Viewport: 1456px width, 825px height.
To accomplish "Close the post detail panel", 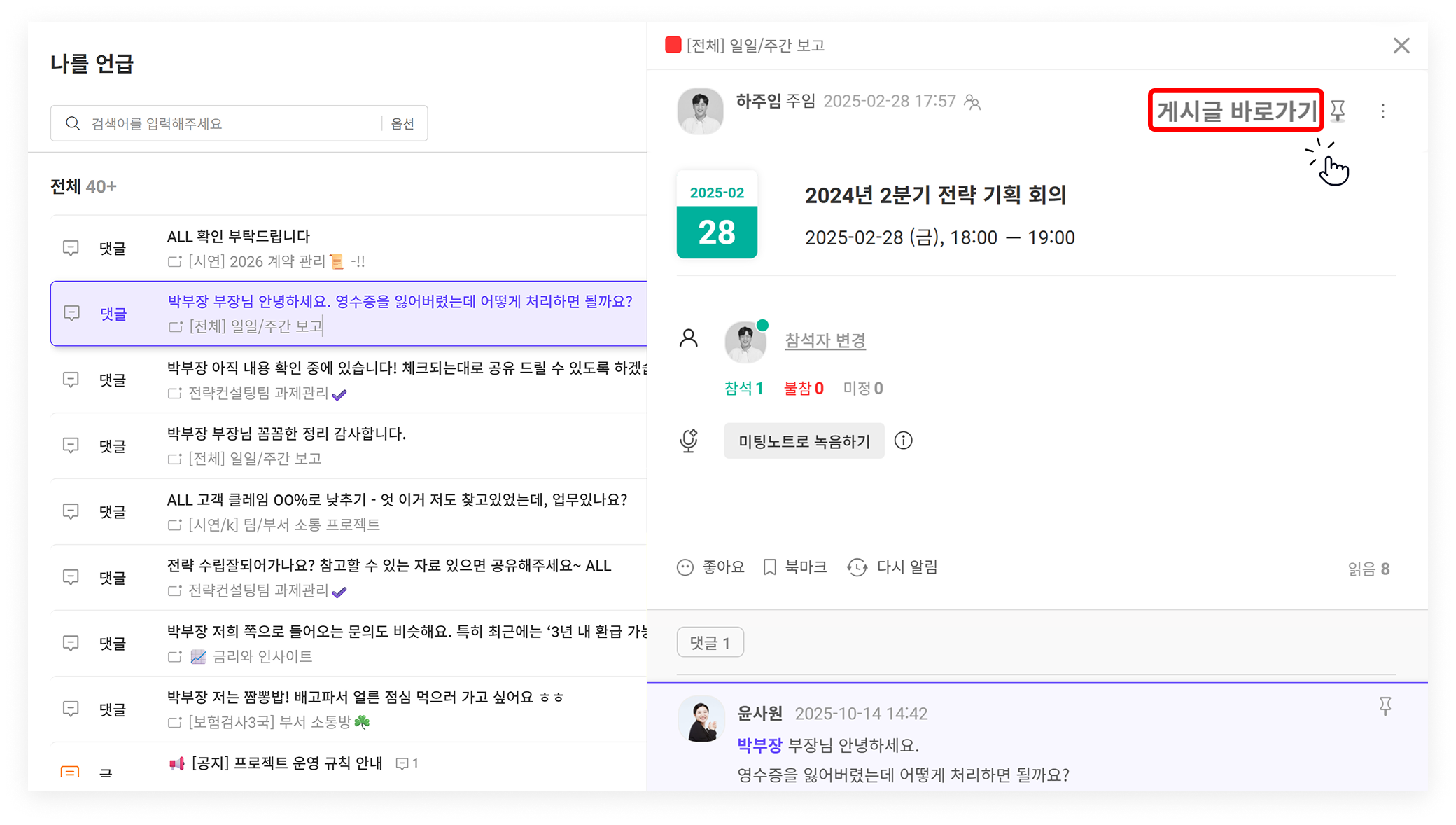I will coord(1401,46).
